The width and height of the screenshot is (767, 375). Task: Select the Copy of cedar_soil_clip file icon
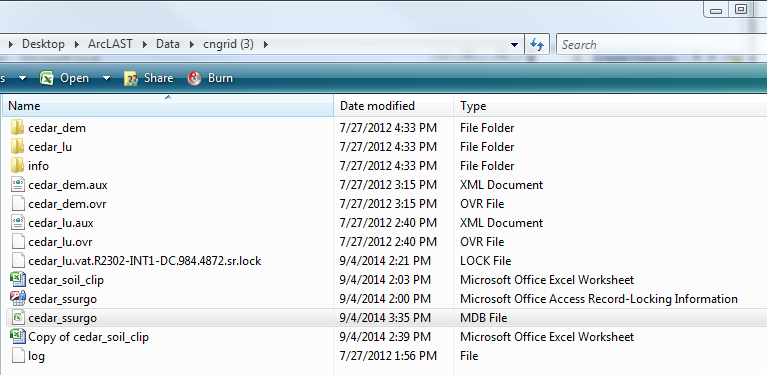[x=18, y=337]
